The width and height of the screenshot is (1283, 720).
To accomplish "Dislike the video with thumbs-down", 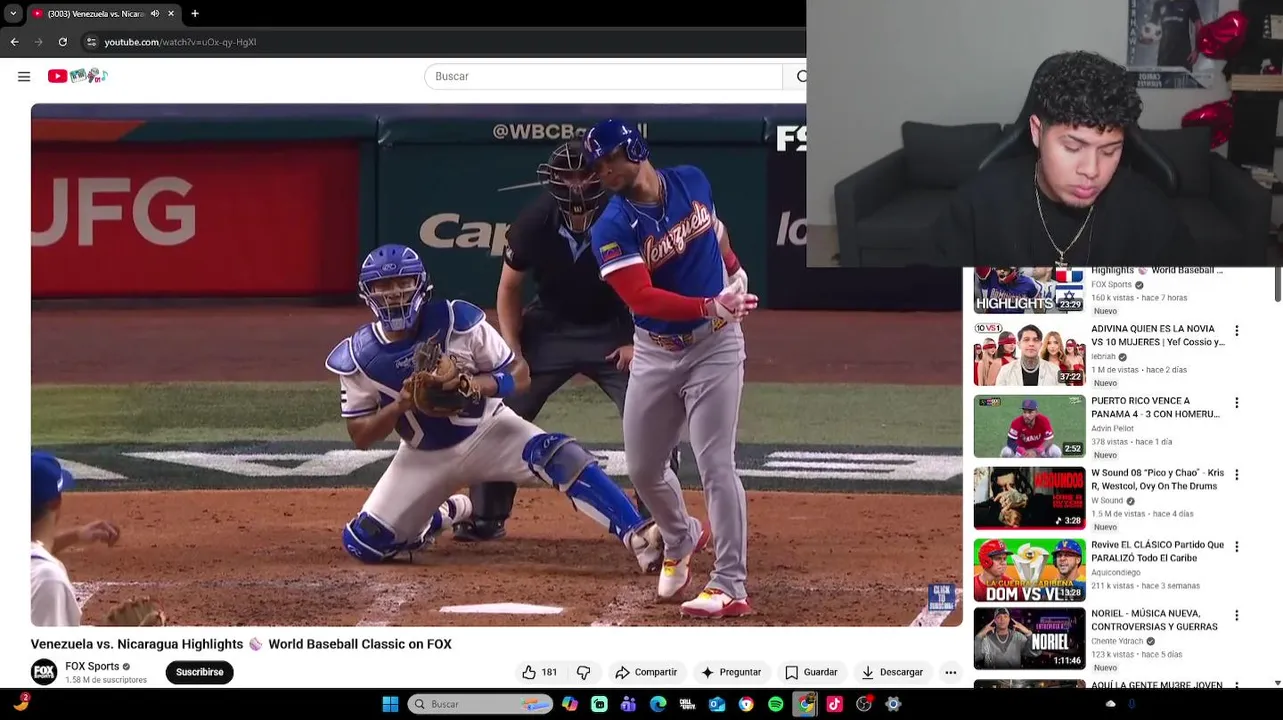I will (x=584, y=672).
